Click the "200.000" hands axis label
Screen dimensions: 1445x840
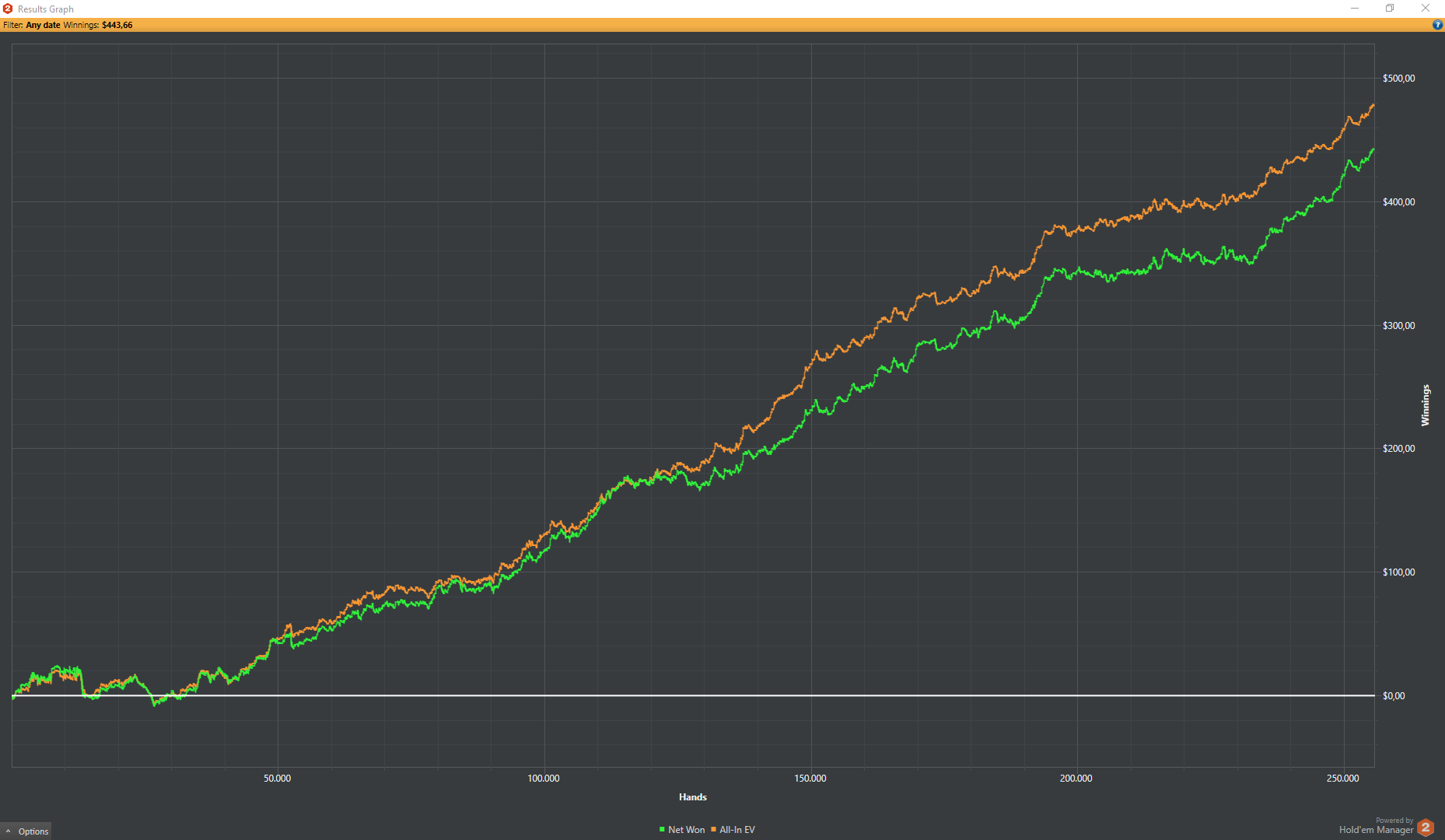(x=1076, y=779)
